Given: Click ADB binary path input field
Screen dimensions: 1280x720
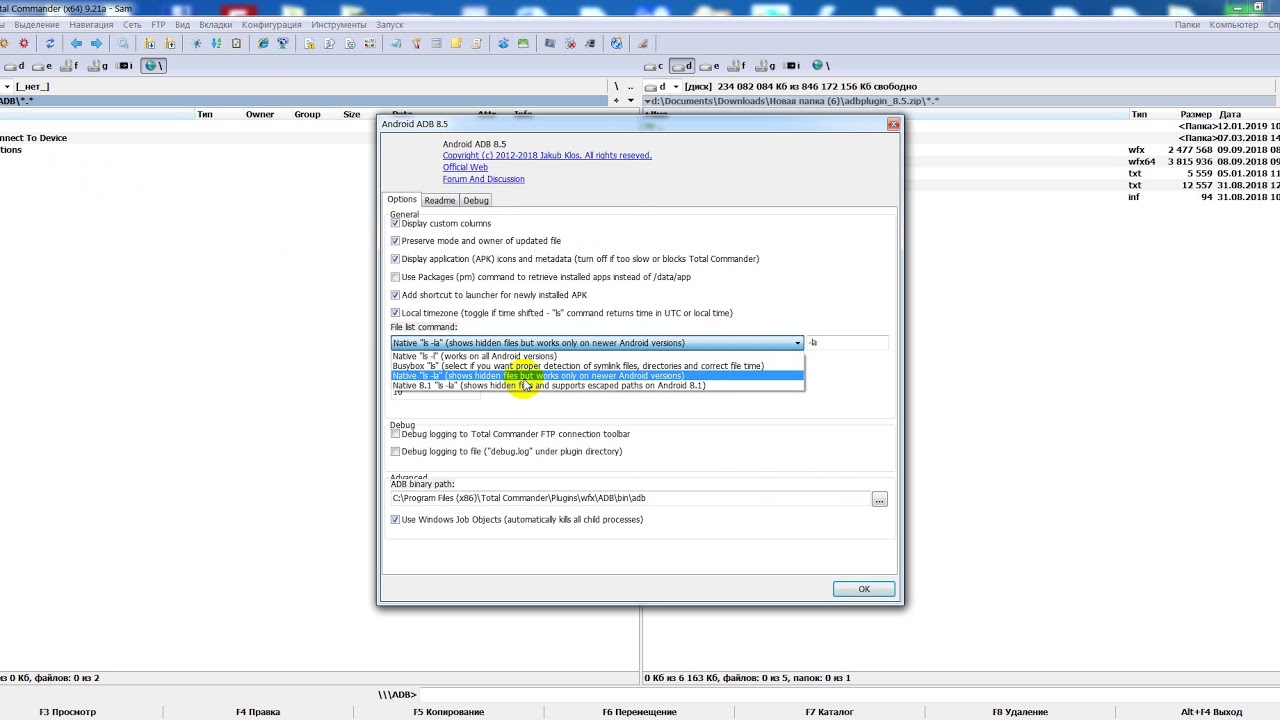Looking at the screenshot, I should coord(630,499).
